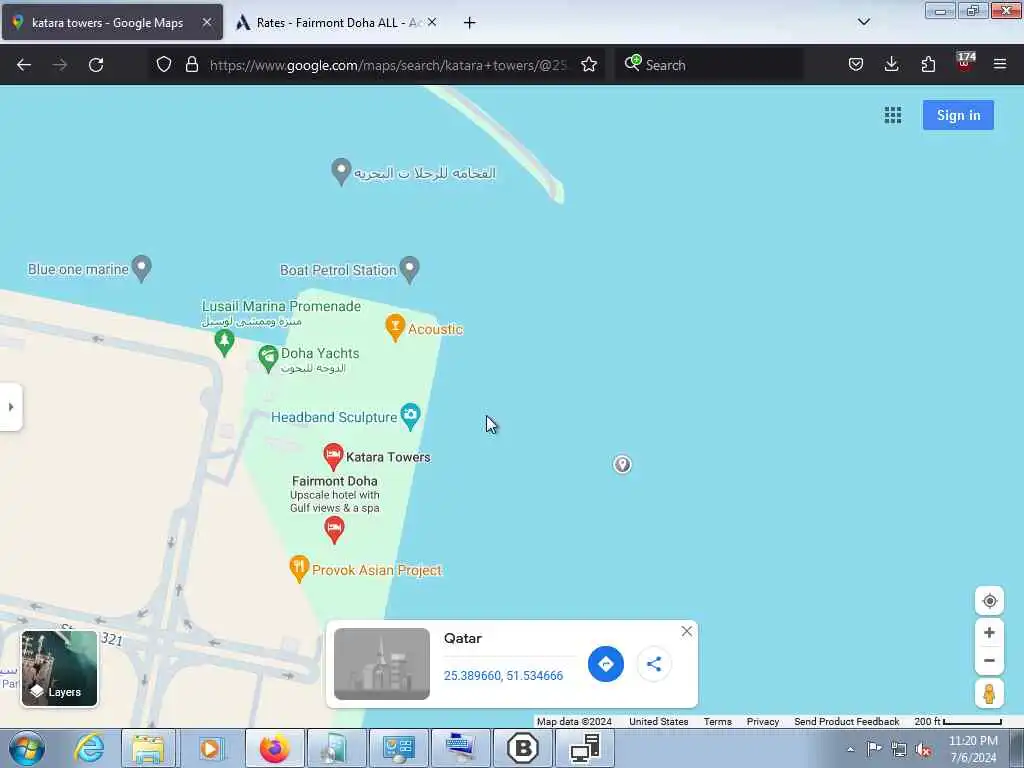
Task: Open the Google apps grid
Action: click(893, 115)
